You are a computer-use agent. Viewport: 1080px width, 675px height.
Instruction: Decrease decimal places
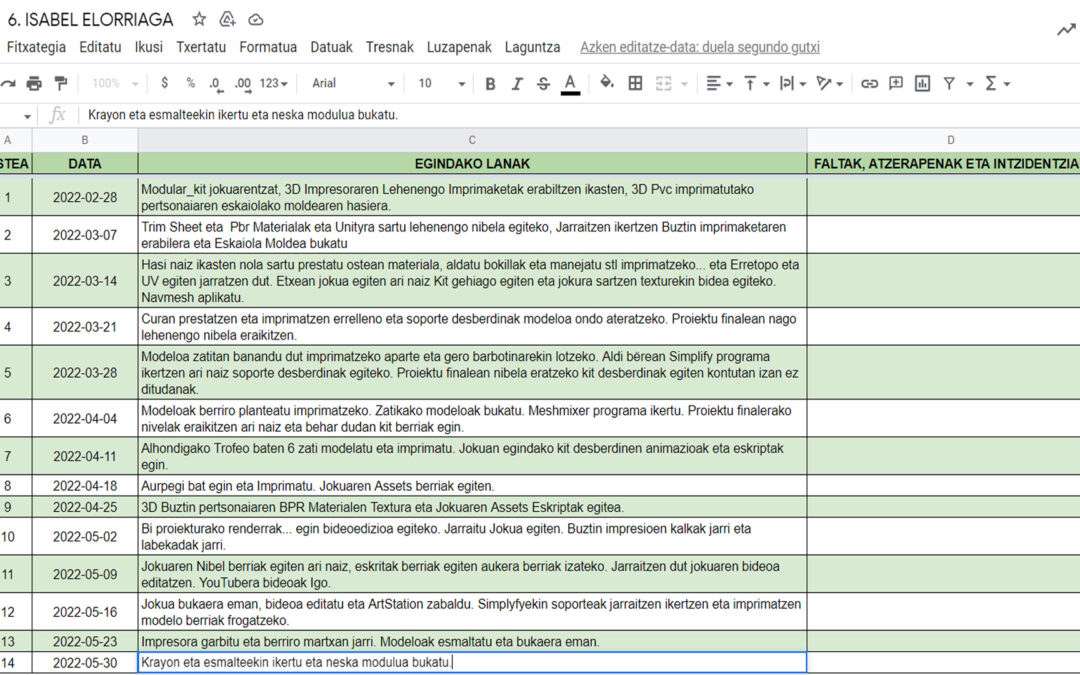coord(215,83)
